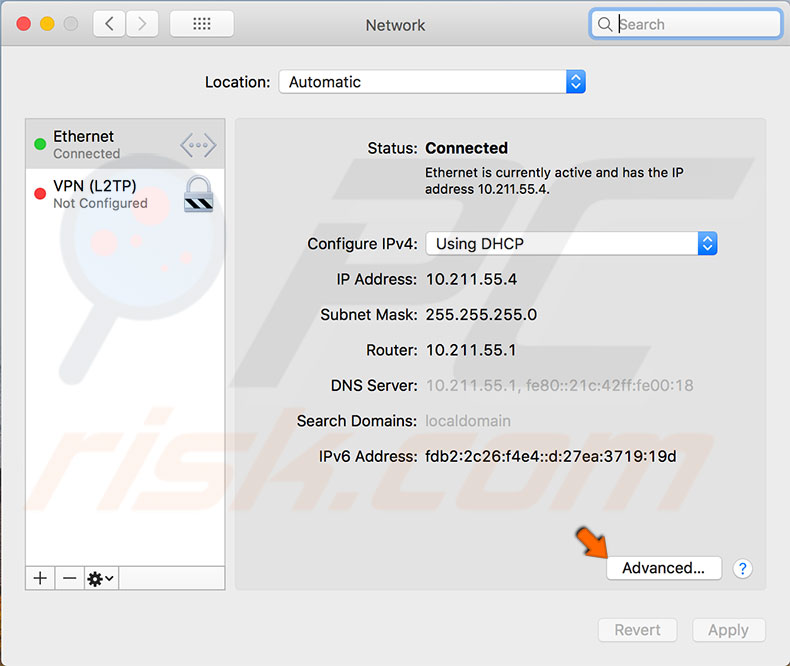This screenshot has width=790, height=666.
Task: Open Advanced network settings
Action: tap(664, 568)
